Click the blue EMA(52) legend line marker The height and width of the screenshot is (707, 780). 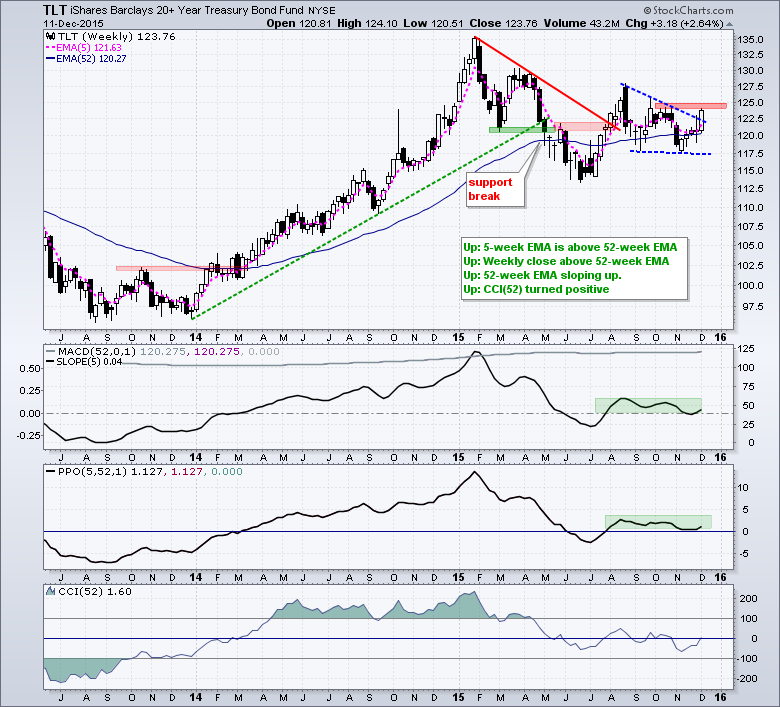tap(50, 59)
